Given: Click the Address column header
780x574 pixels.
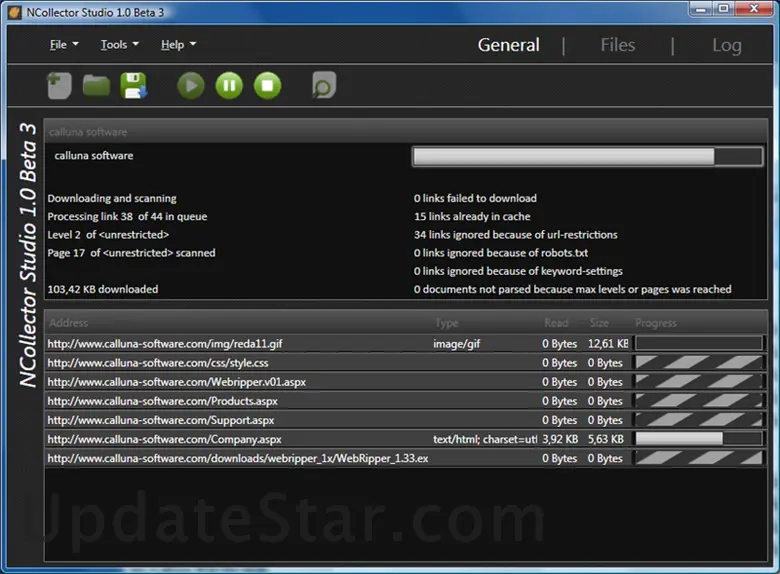Looking at the screenshot, I should point(69,323).
